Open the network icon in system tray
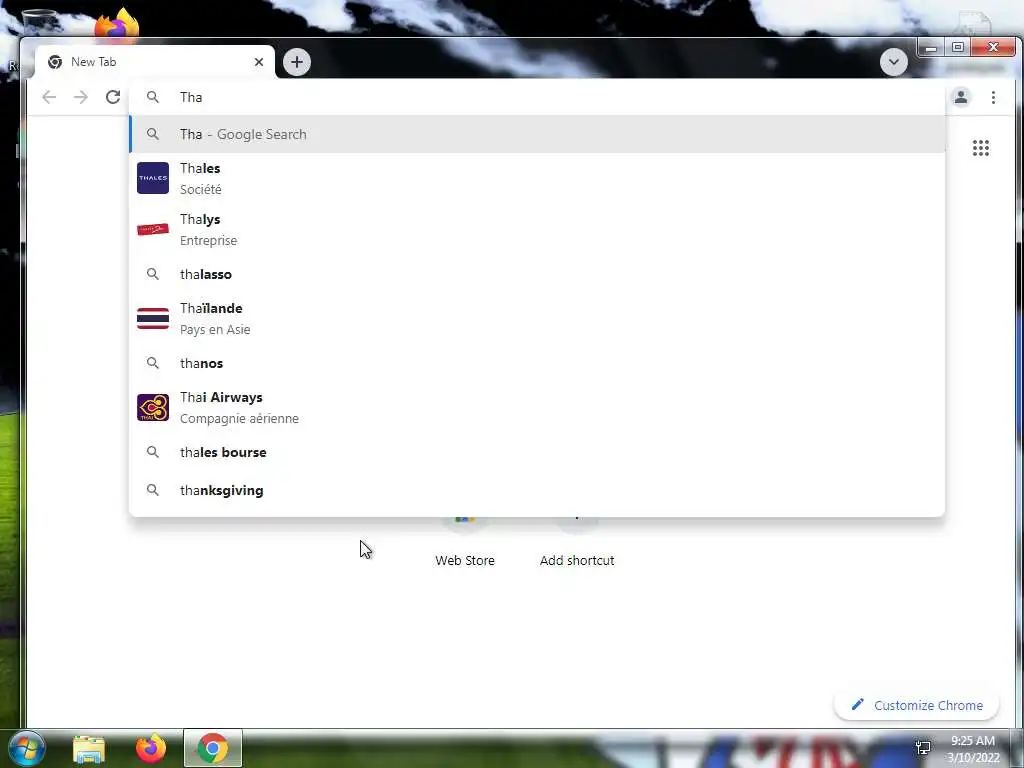Viewport: 1024px width, 768px height. coord(923,748)
